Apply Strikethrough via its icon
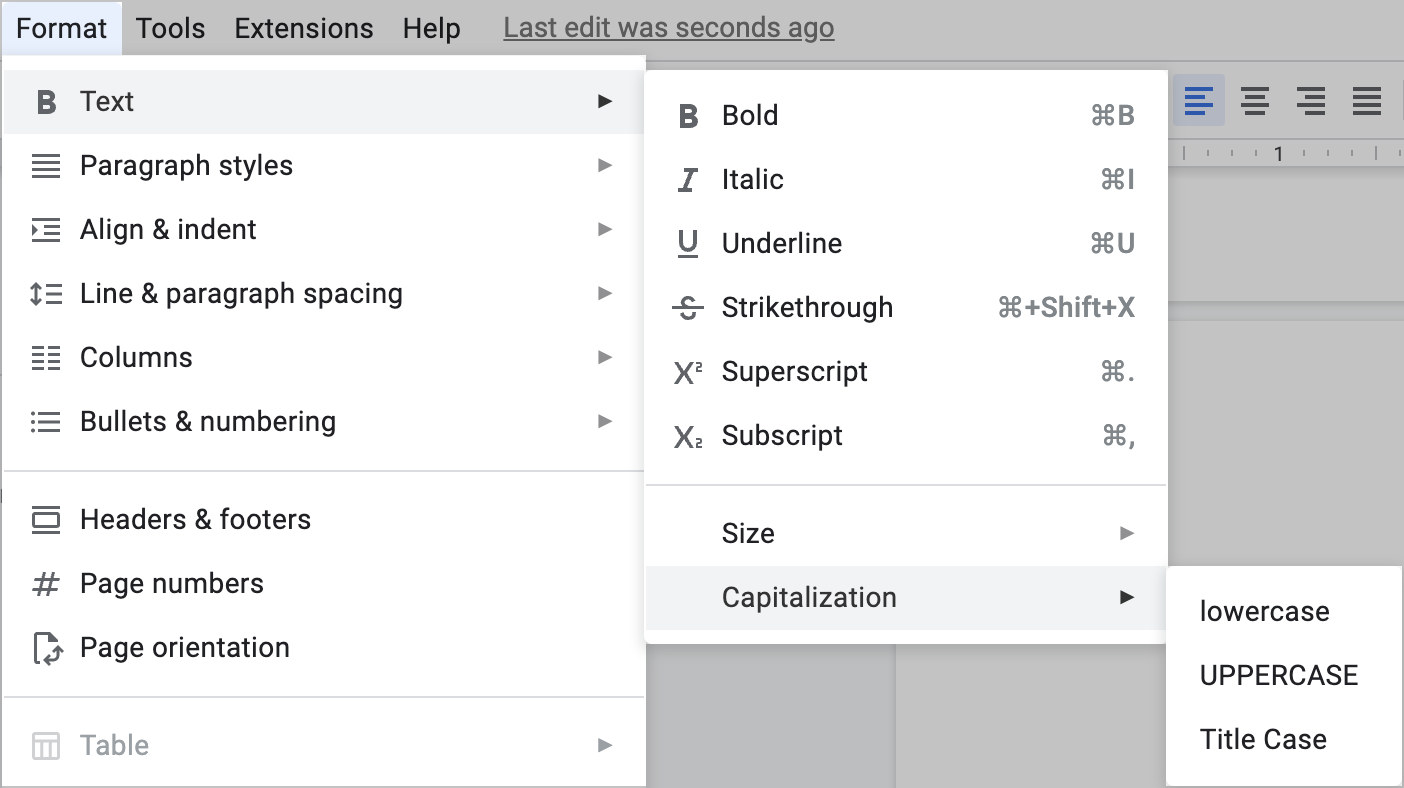 (x=688, y=308)
